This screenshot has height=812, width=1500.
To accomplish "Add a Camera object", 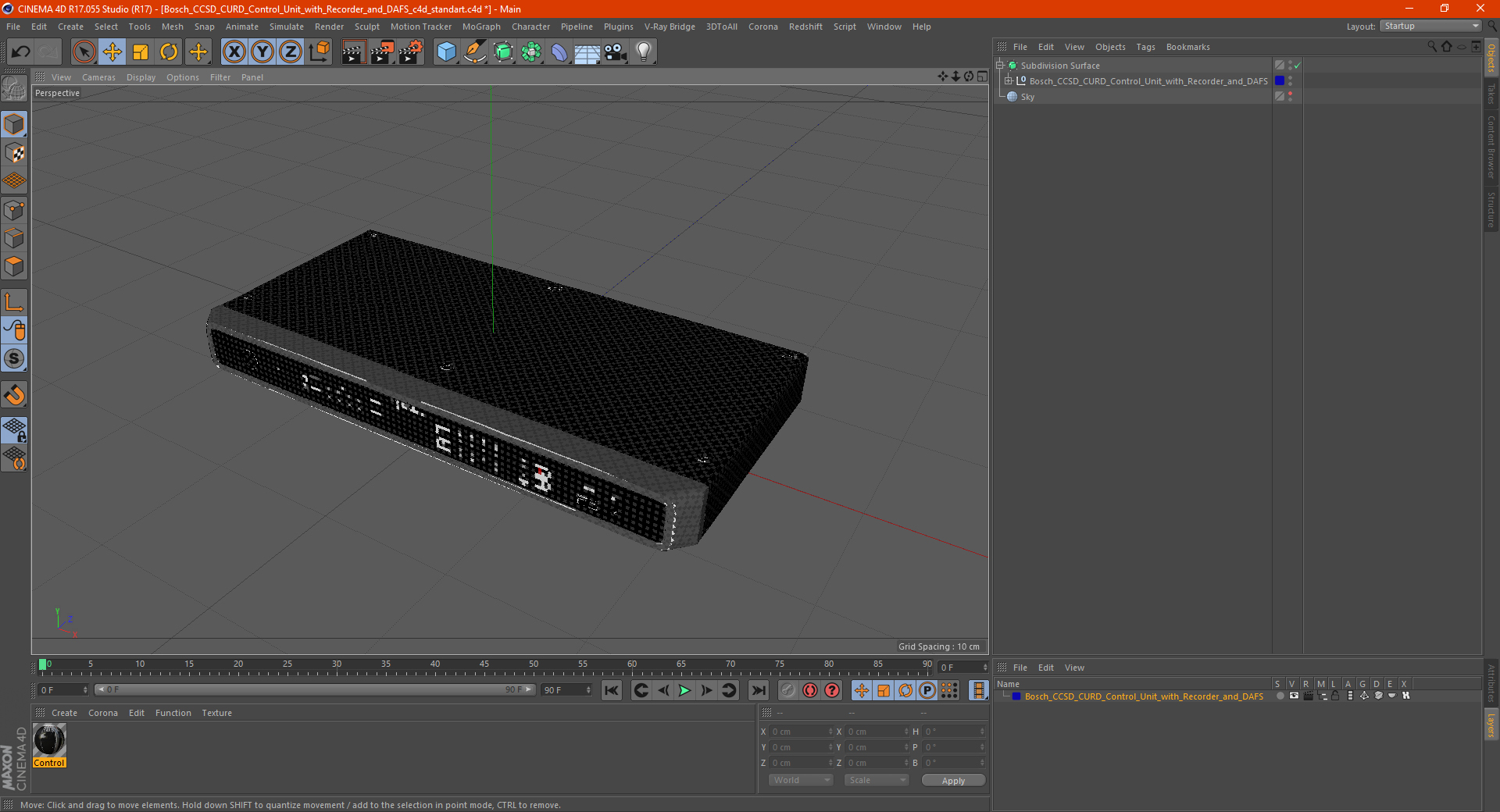I will click(x=616, y=52).
